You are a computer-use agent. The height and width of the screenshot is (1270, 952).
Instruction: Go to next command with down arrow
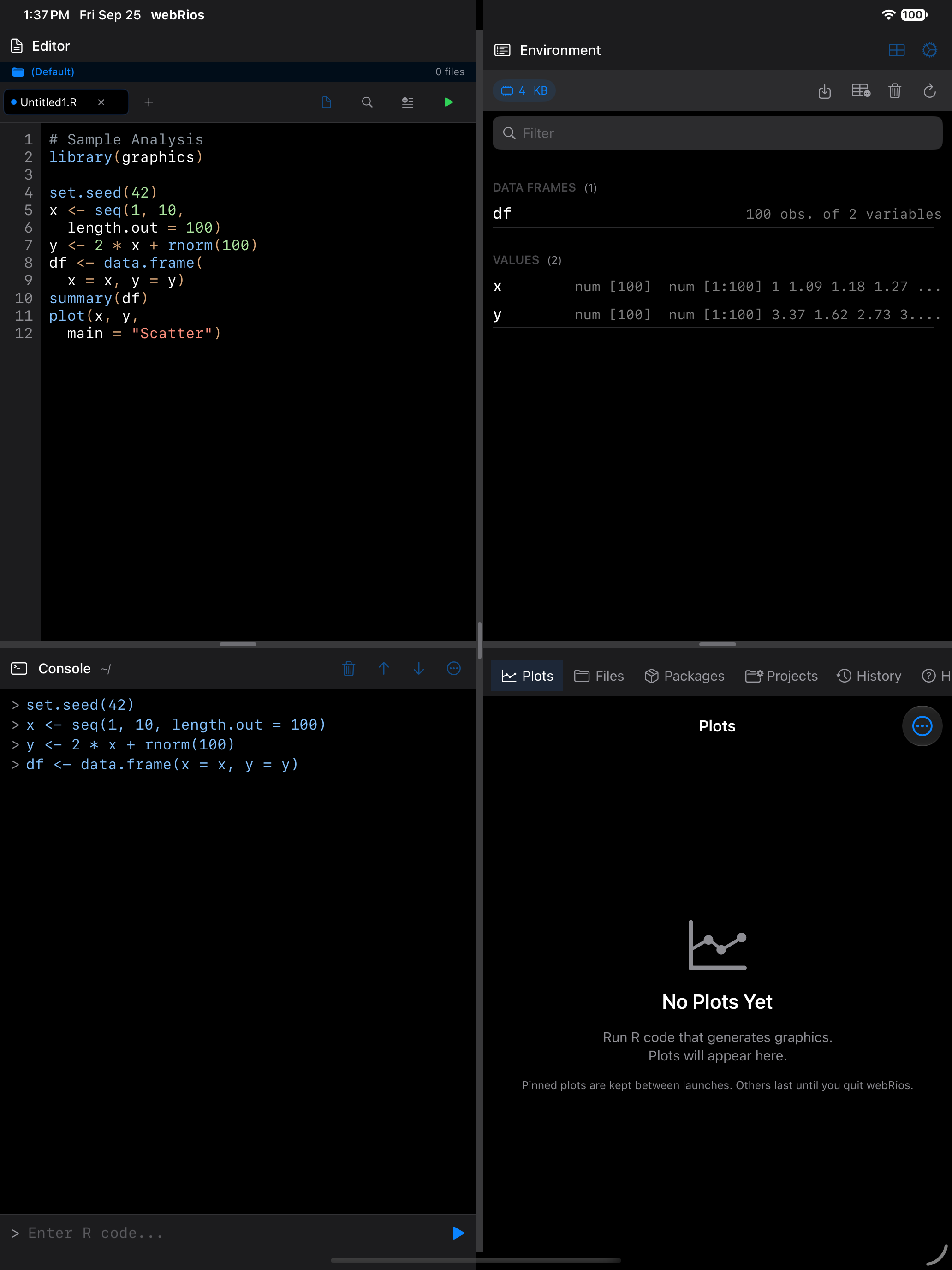click(x=419, y=668)
